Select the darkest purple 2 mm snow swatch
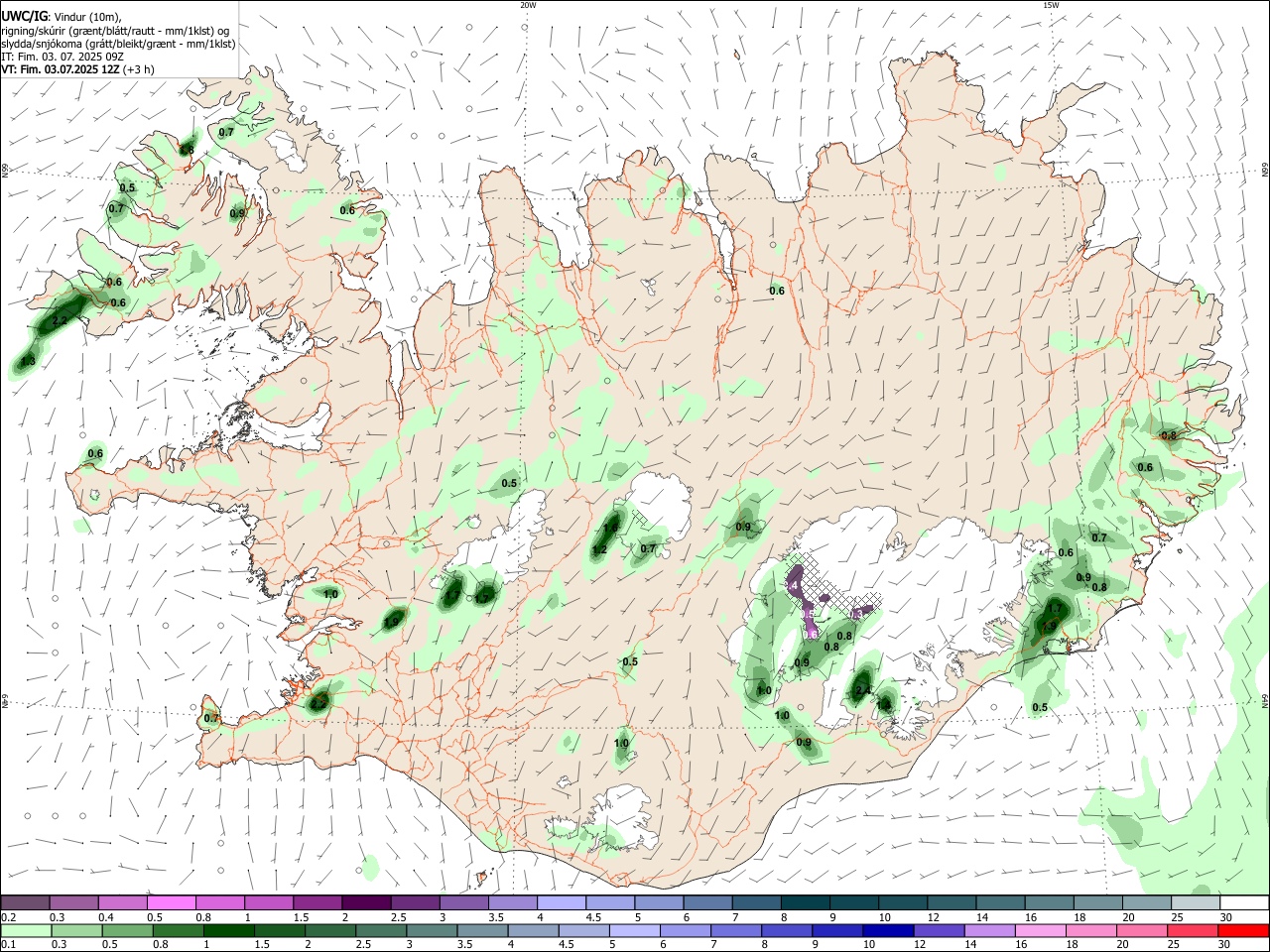 366,902
